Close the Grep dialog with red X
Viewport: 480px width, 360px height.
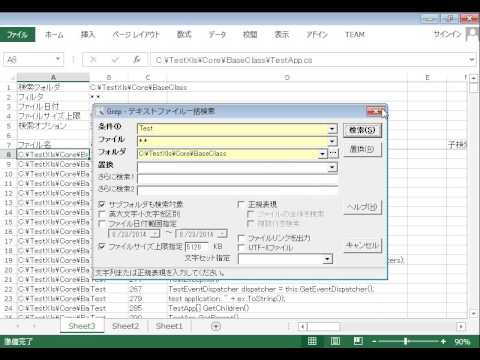(x=375, y=112)
